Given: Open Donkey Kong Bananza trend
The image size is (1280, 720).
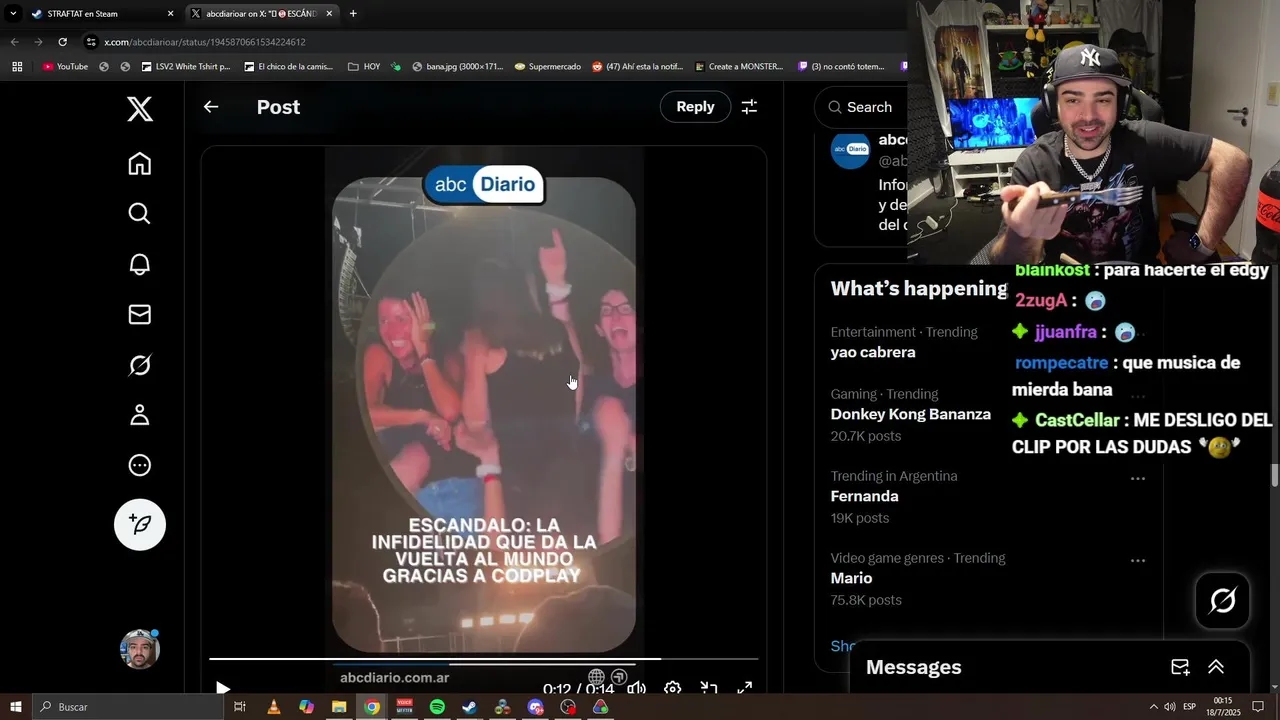Looking at the screenshot, I should [910, 414].
